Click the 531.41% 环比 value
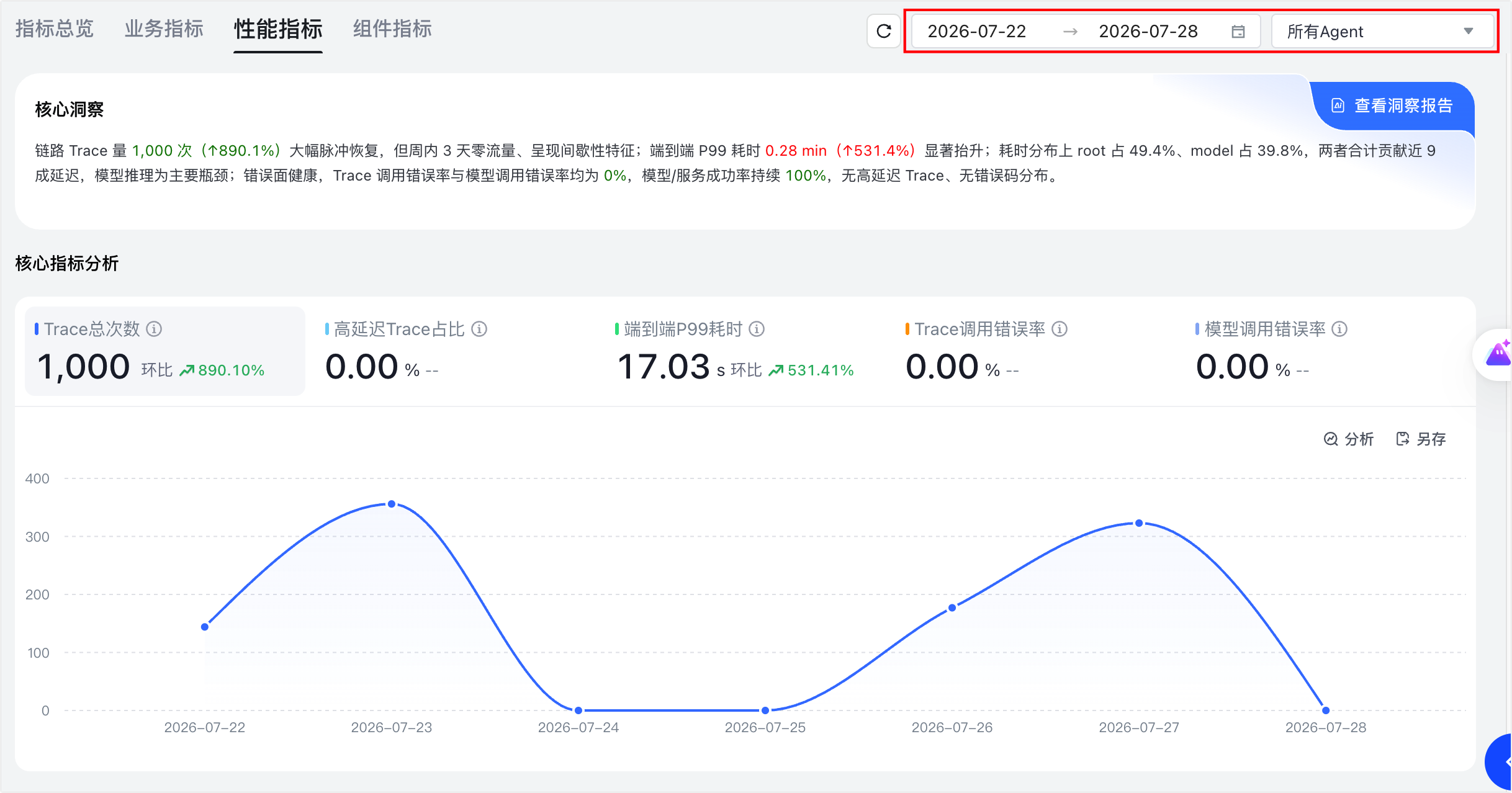The width and height of the screenshot is (1512, 793). point(811,370)
